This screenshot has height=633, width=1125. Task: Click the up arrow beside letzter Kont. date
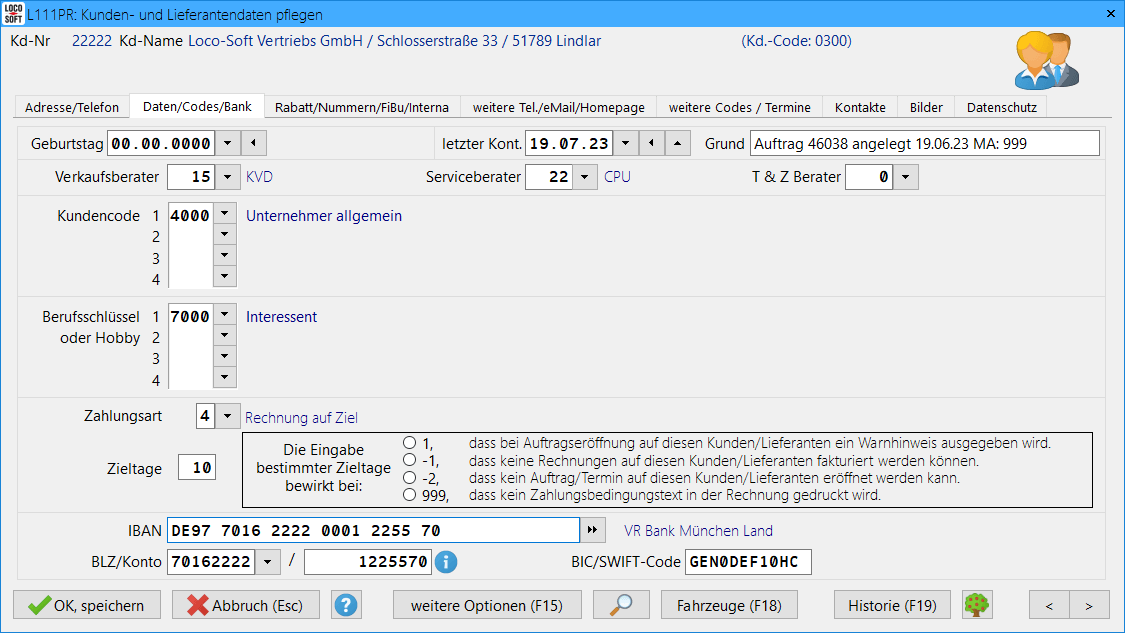tap(677, 144)
